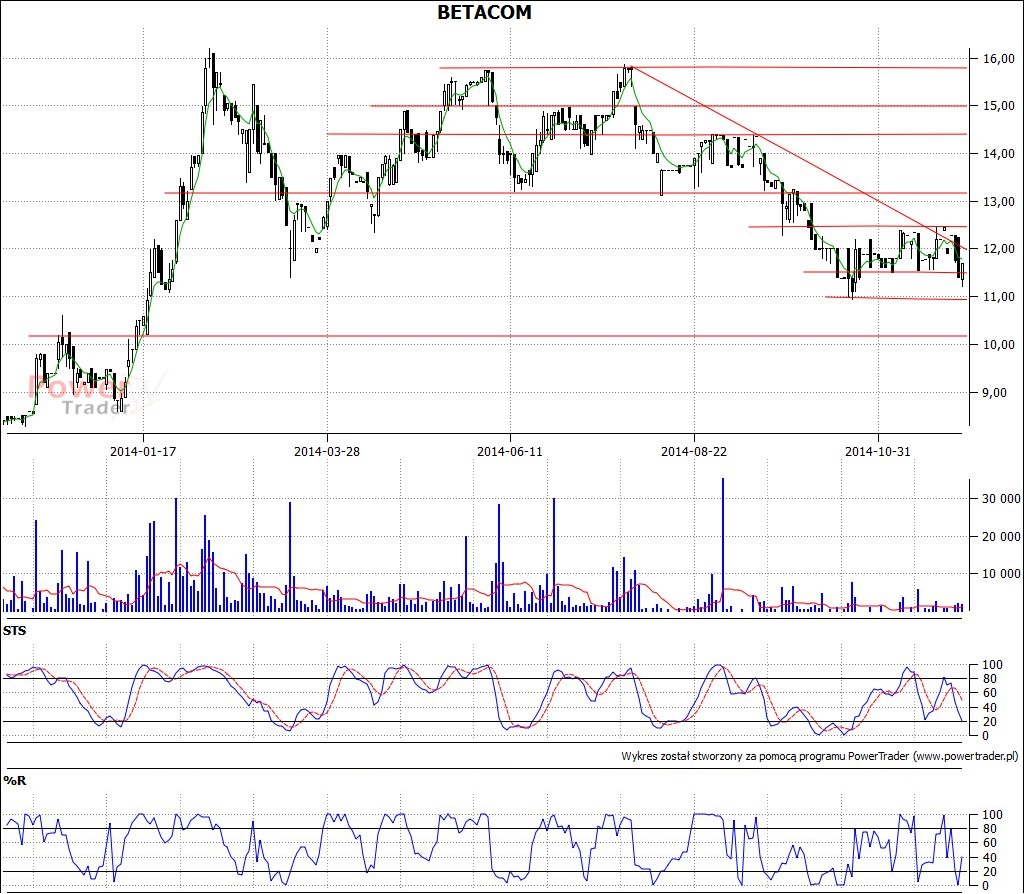The height and width of the screenshot is (894, 1024).
Task: Click the 15,00 price axis label
Action: pos(999,106)
